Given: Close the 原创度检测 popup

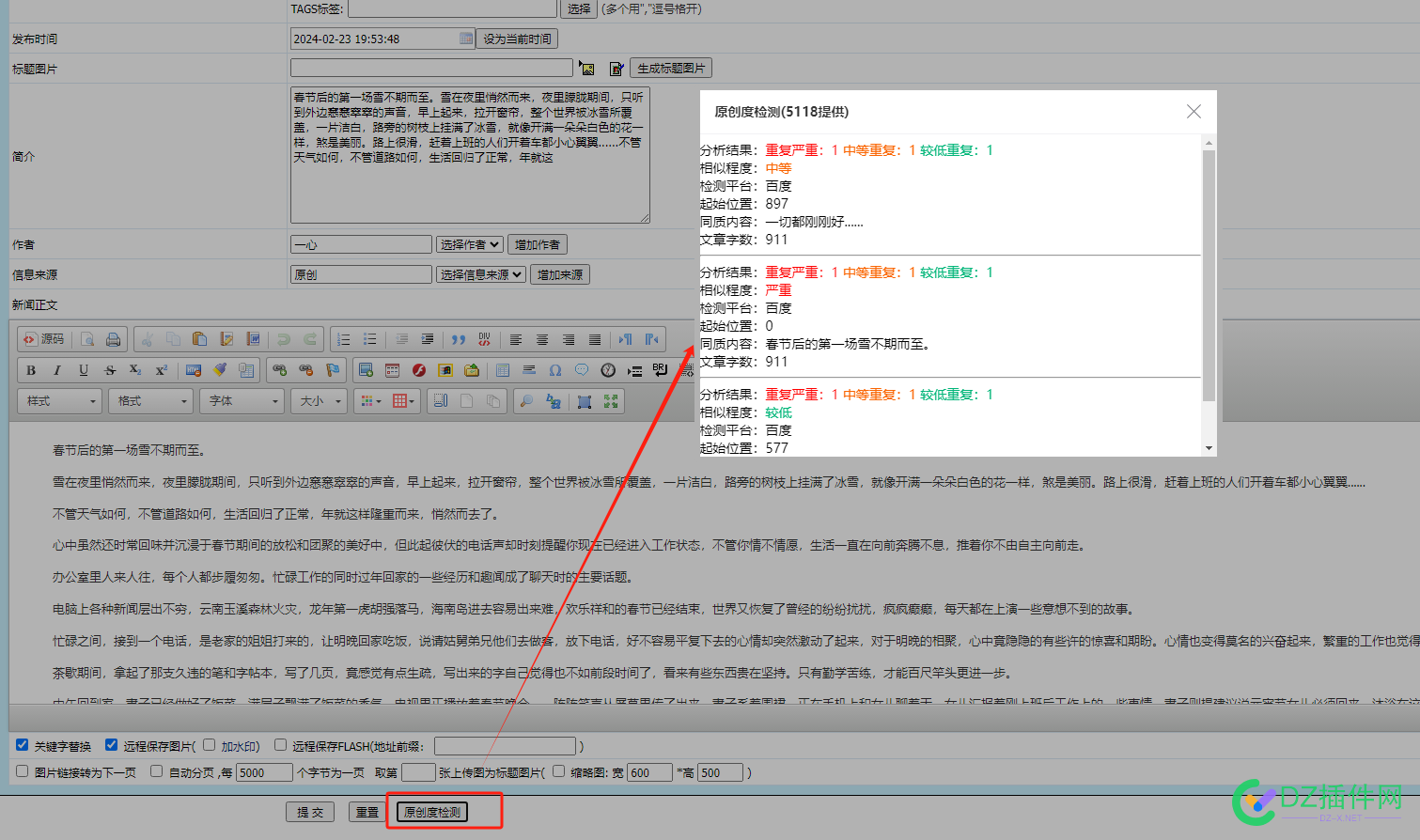Looking at the screenshot, I should (x=1194, y=111).
